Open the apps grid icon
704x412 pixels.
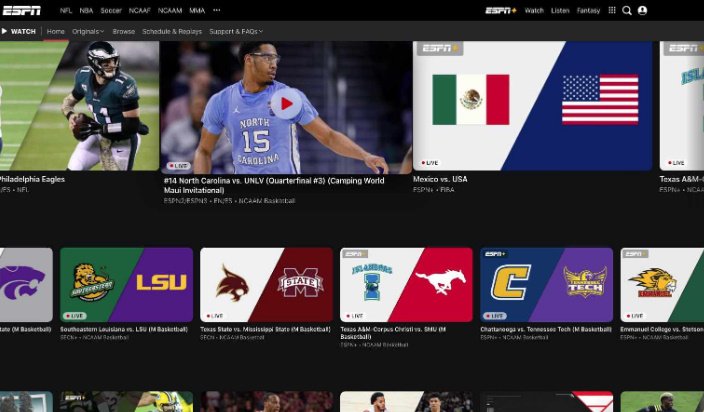[612, 10]
